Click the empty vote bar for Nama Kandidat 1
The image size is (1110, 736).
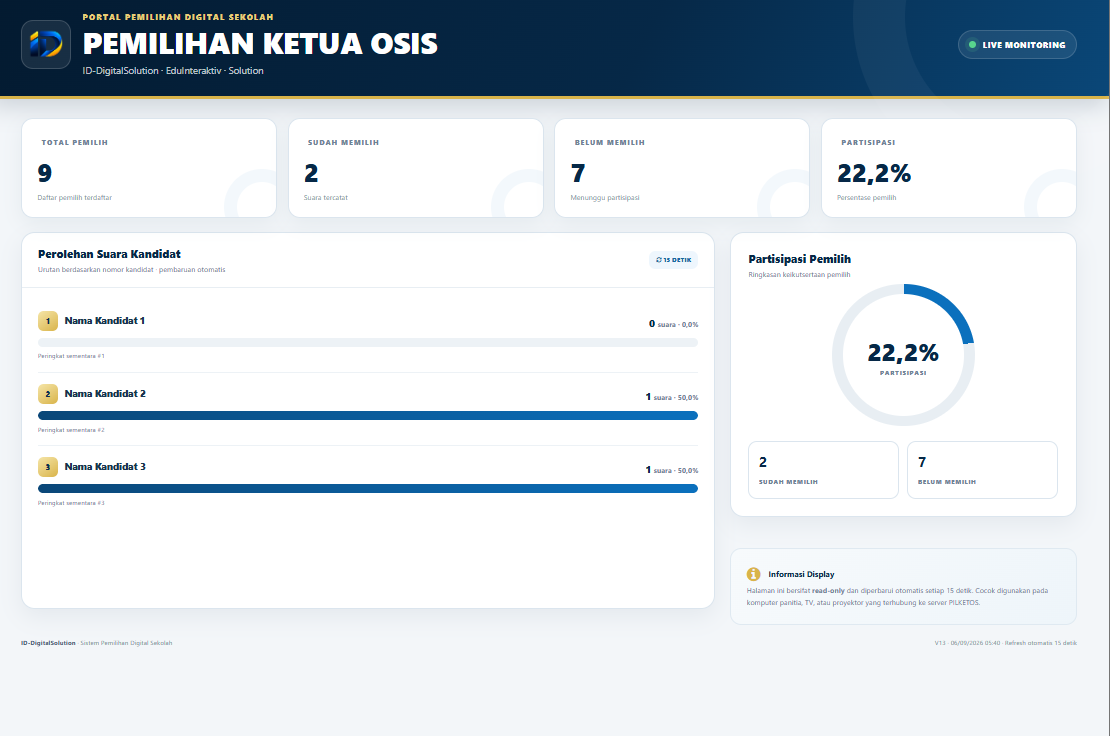point(367,343)
